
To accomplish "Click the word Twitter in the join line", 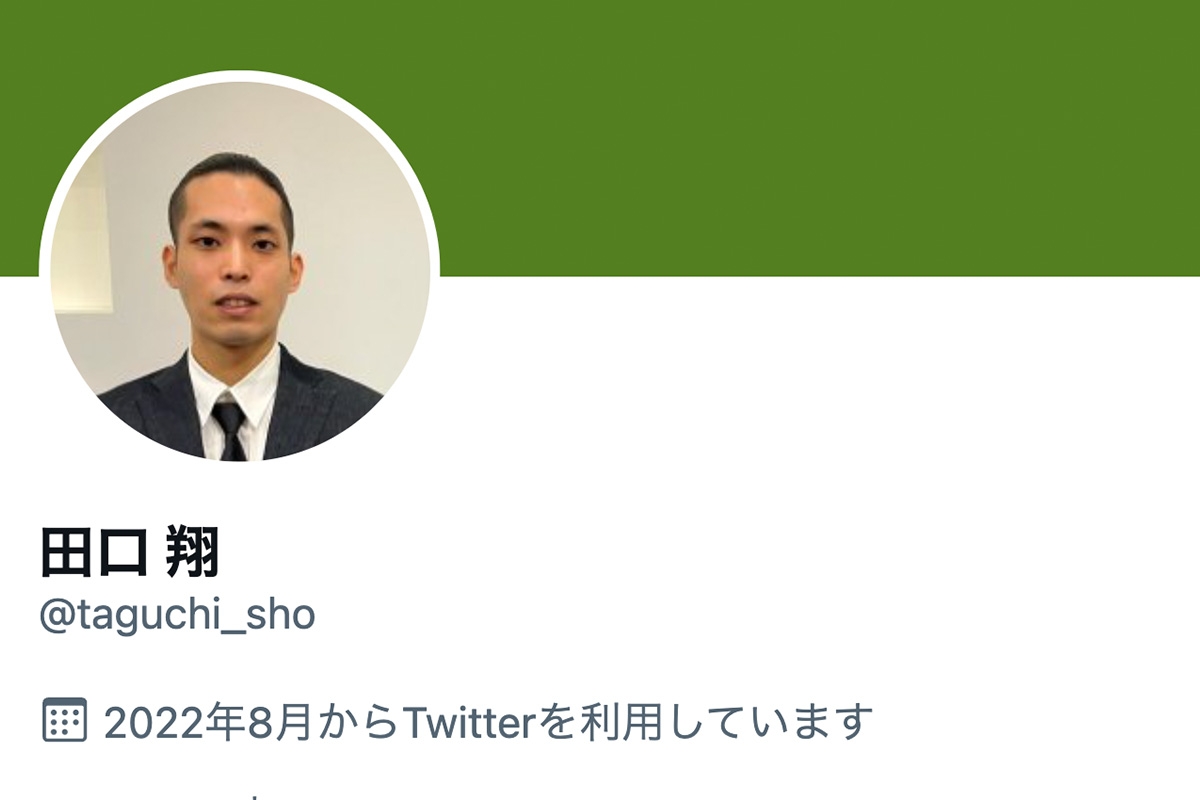I will click(x=470, y=721).
